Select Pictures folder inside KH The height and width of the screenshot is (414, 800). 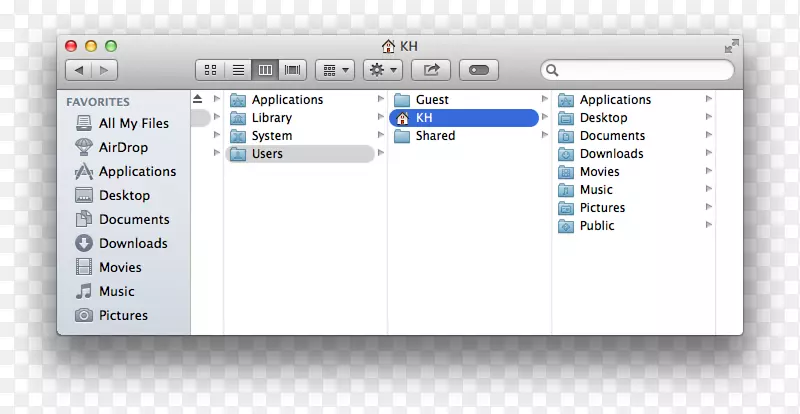[629, 208]
